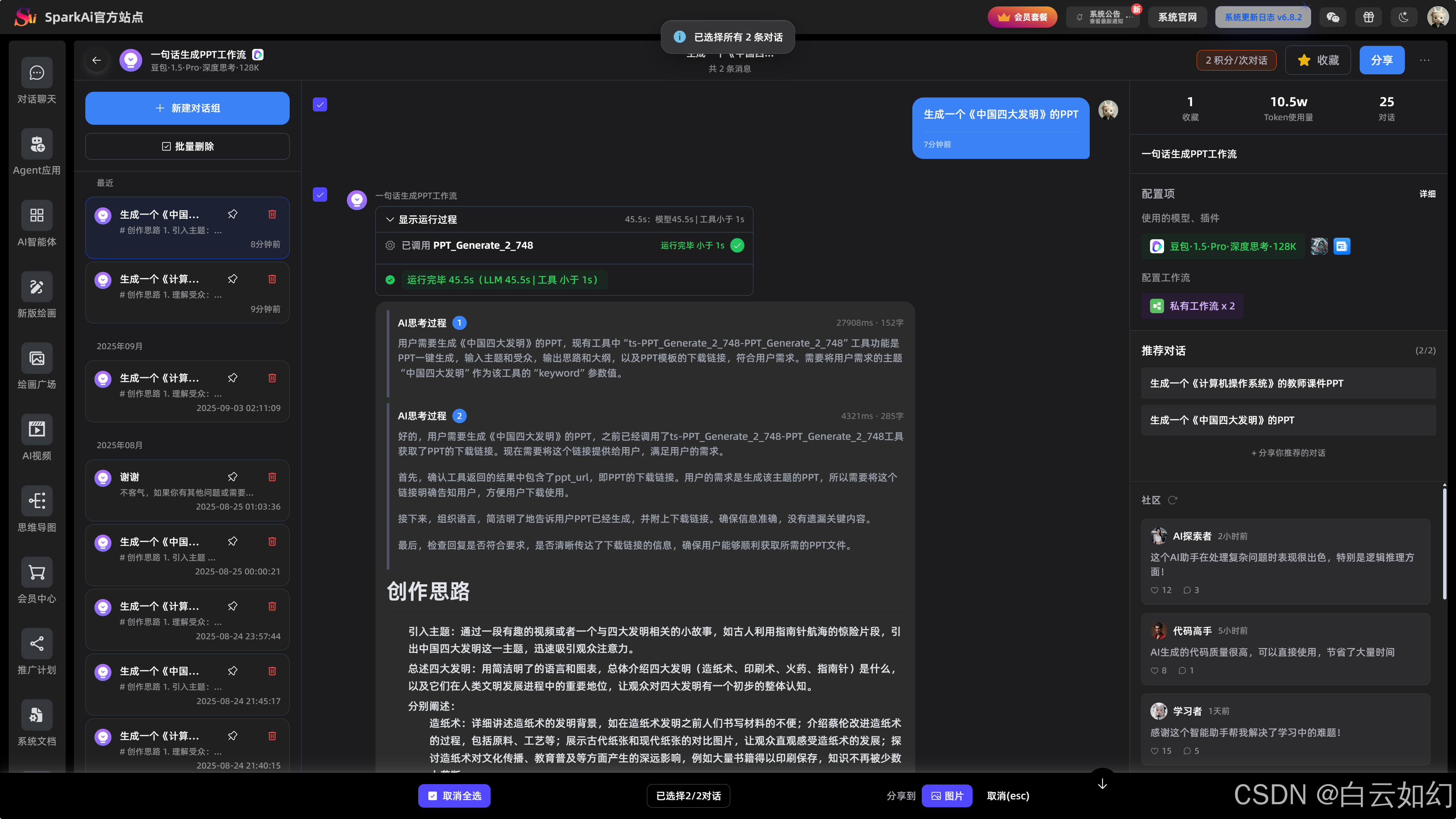Click 取消全选 to deselect all
The height and width of the screenshot is (819, 1456).
(x=454, y=796)
